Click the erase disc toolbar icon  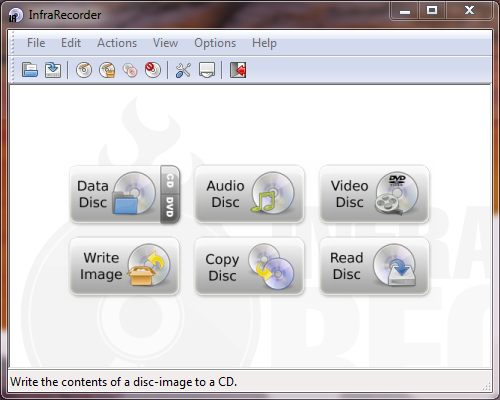pos(153,70)
